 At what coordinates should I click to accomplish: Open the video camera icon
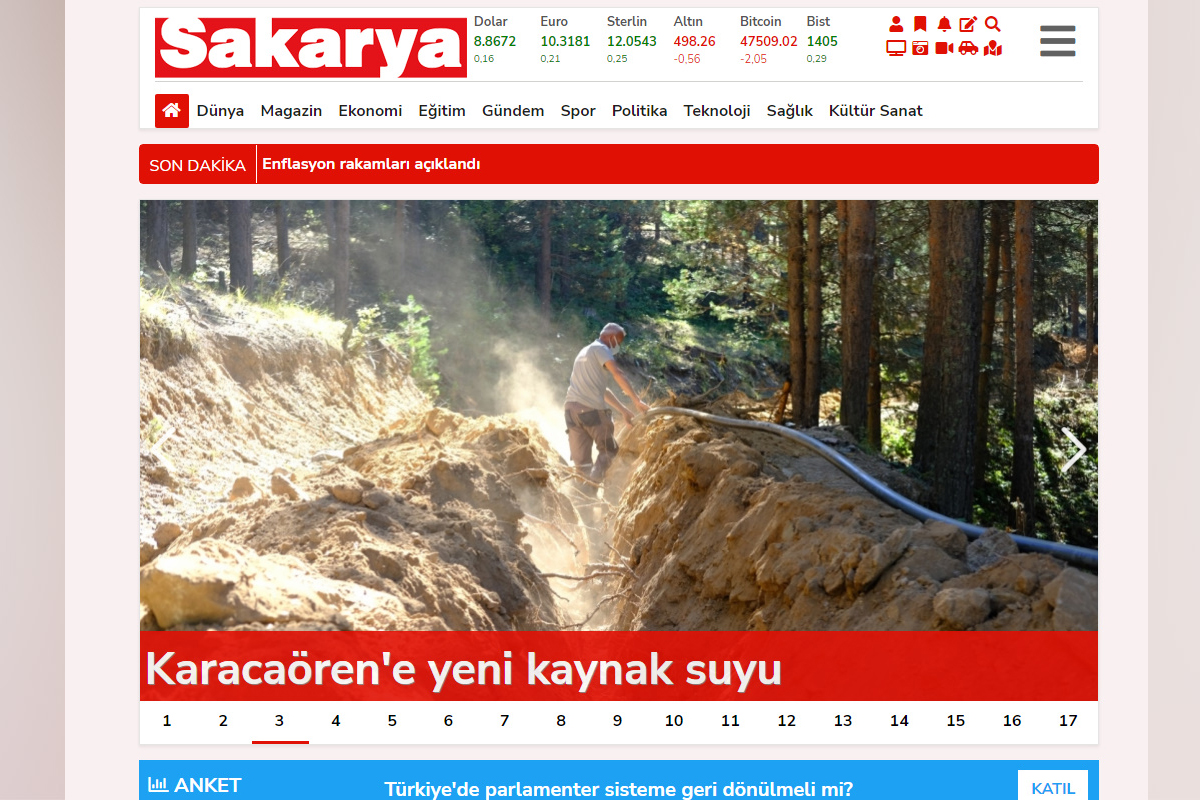coord(944,48)
